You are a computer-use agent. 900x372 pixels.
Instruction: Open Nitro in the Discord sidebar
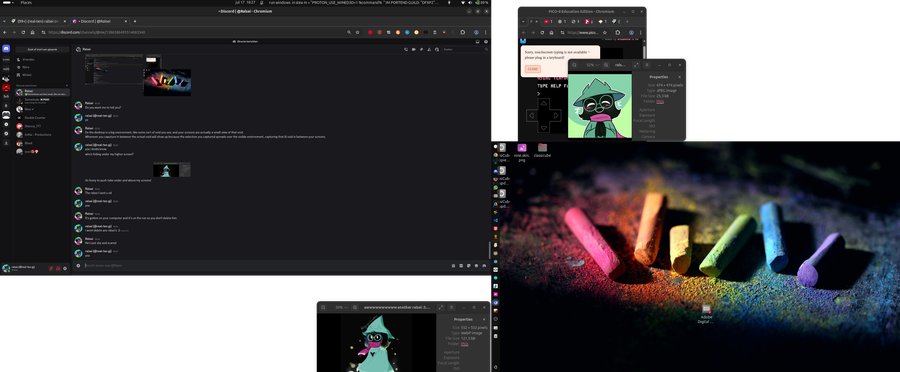click(42, 67)
